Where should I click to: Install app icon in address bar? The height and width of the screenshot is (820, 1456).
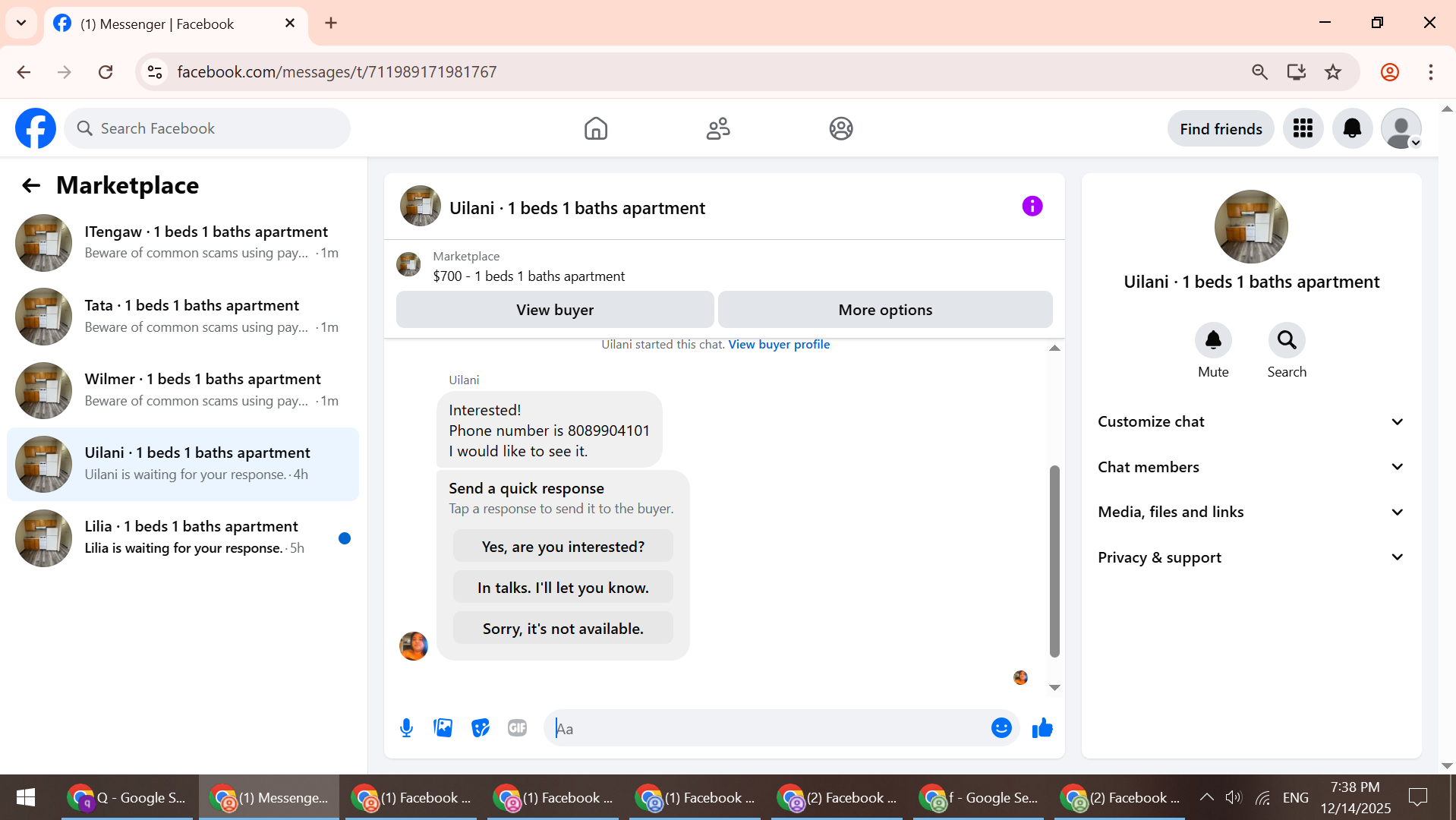tap(1297, 72)
